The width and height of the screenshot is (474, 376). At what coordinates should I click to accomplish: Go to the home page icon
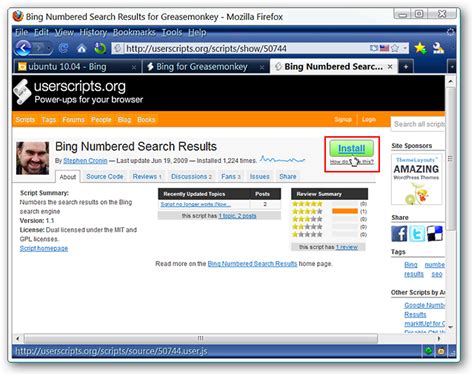81,49
